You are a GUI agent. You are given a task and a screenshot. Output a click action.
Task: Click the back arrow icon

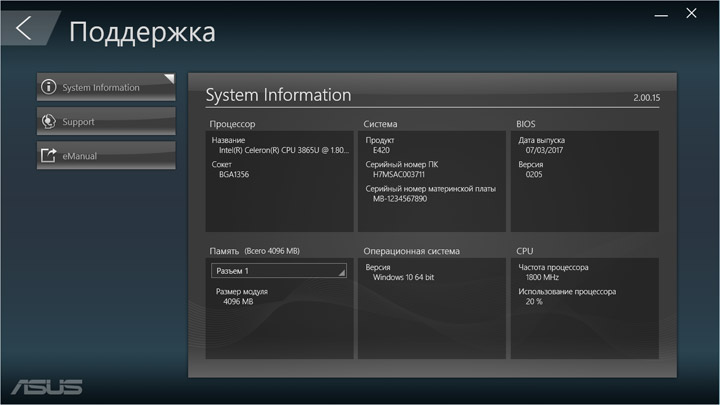24,28
